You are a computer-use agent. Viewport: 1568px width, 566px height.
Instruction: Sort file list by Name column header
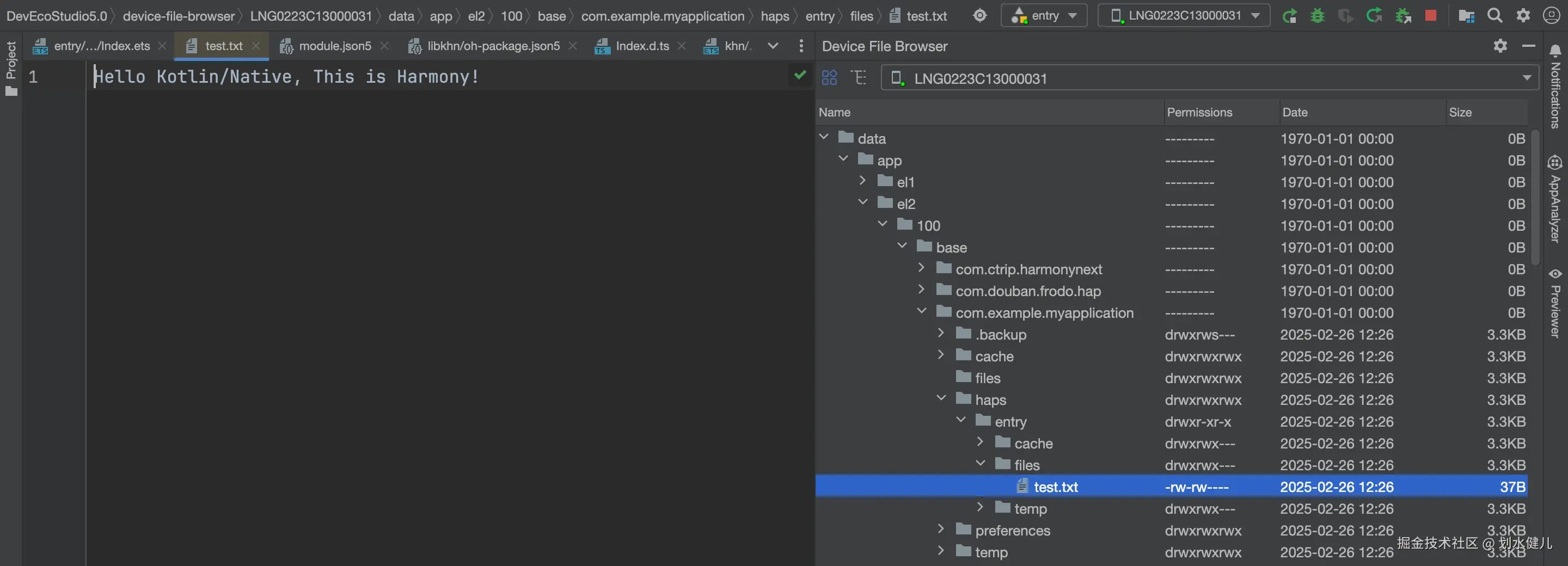tap(989, 112)
